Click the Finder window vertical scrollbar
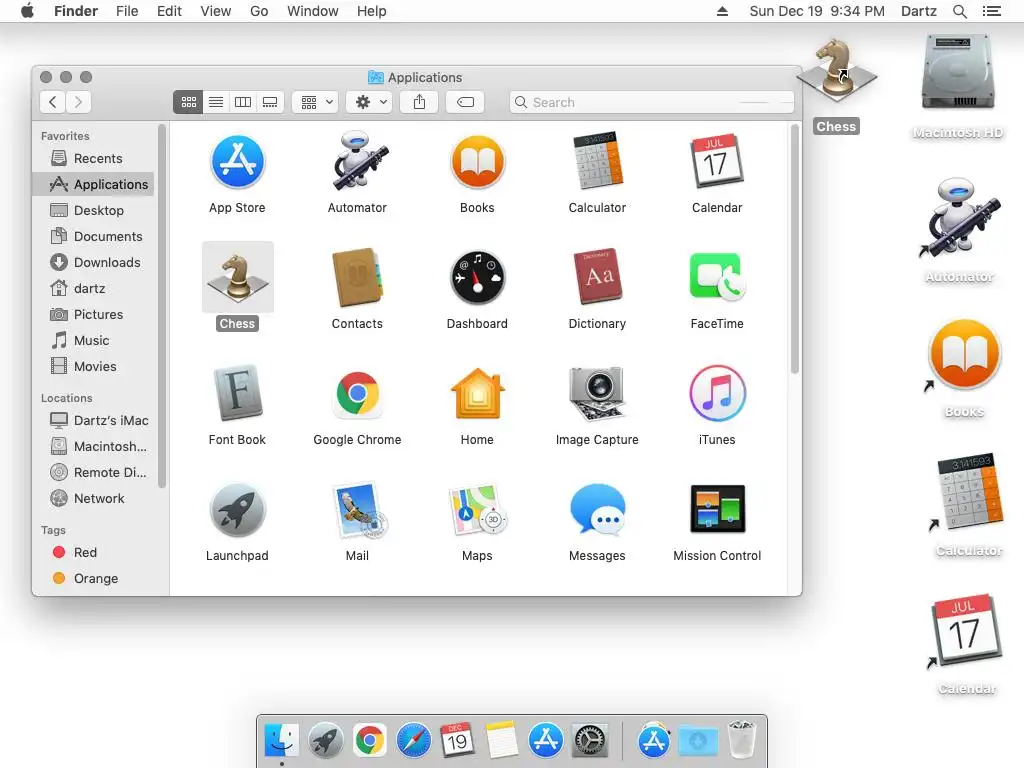The height and width of the screenshot is (768, 1024). tap(795, 249)
